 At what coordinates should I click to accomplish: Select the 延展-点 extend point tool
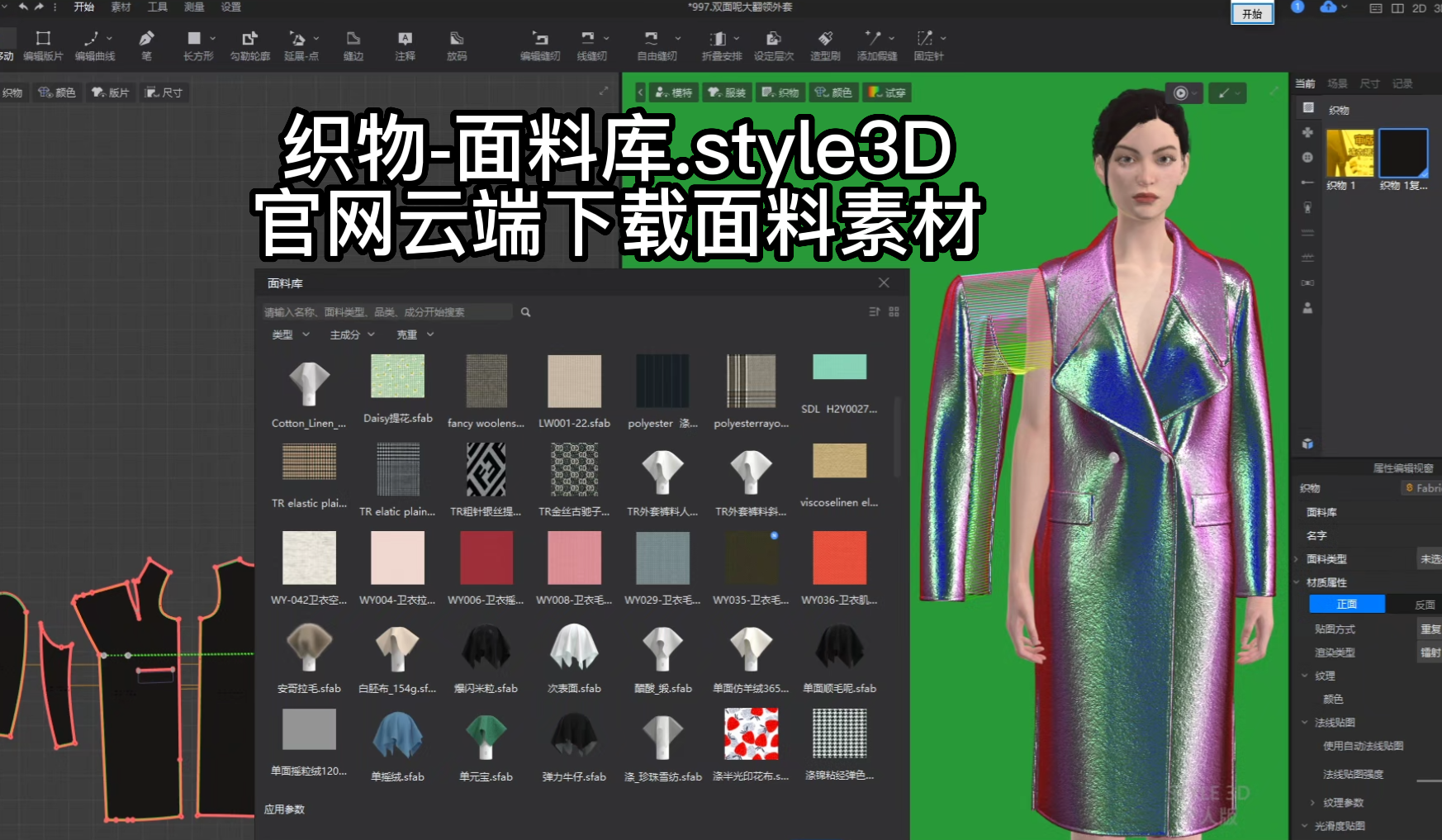[x=301, y=45]
